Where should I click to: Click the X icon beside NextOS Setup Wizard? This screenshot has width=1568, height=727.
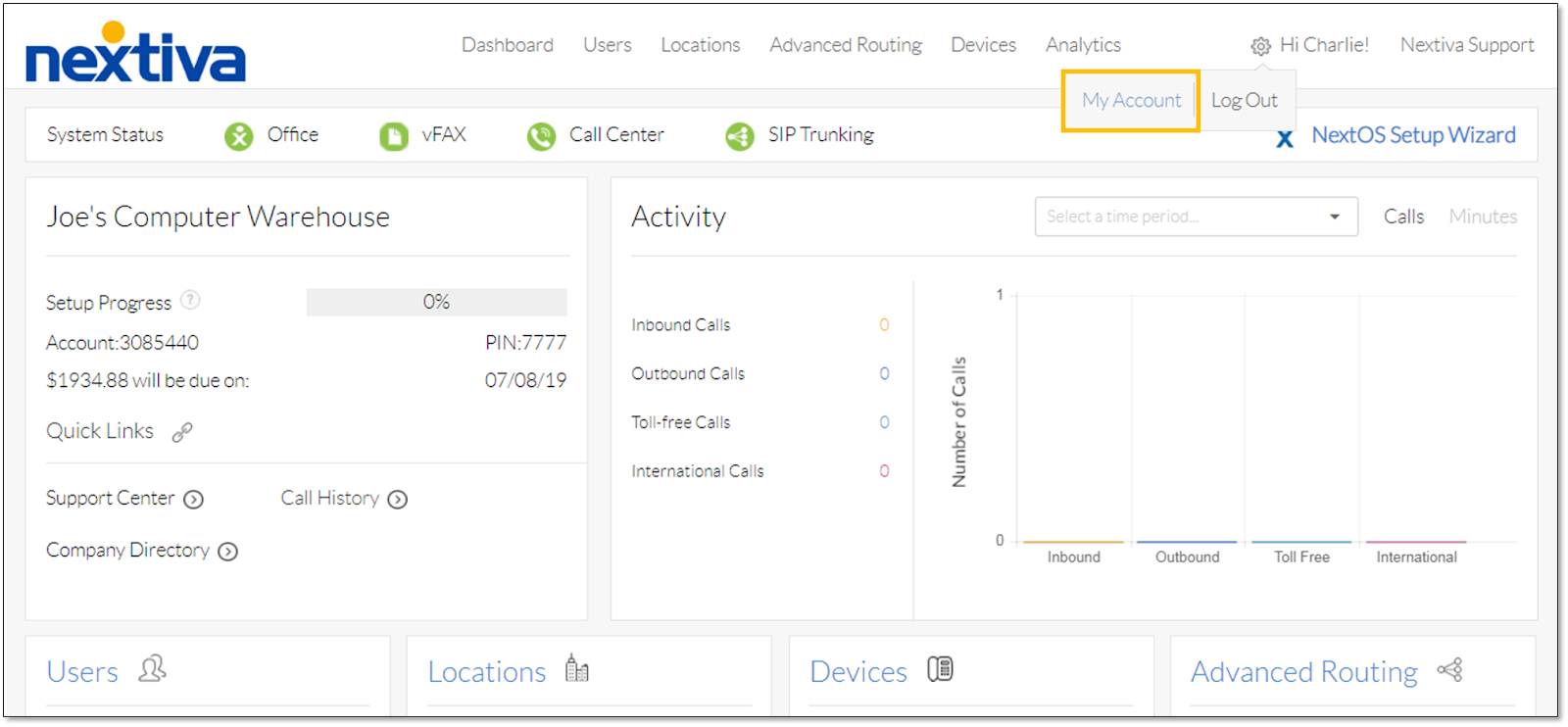1285,138
